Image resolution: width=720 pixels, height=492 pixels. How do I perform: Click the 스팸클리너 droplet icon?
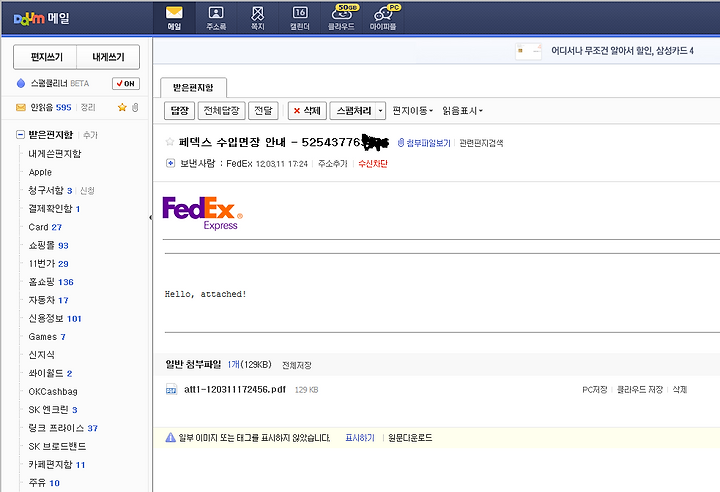pos(21,83)
